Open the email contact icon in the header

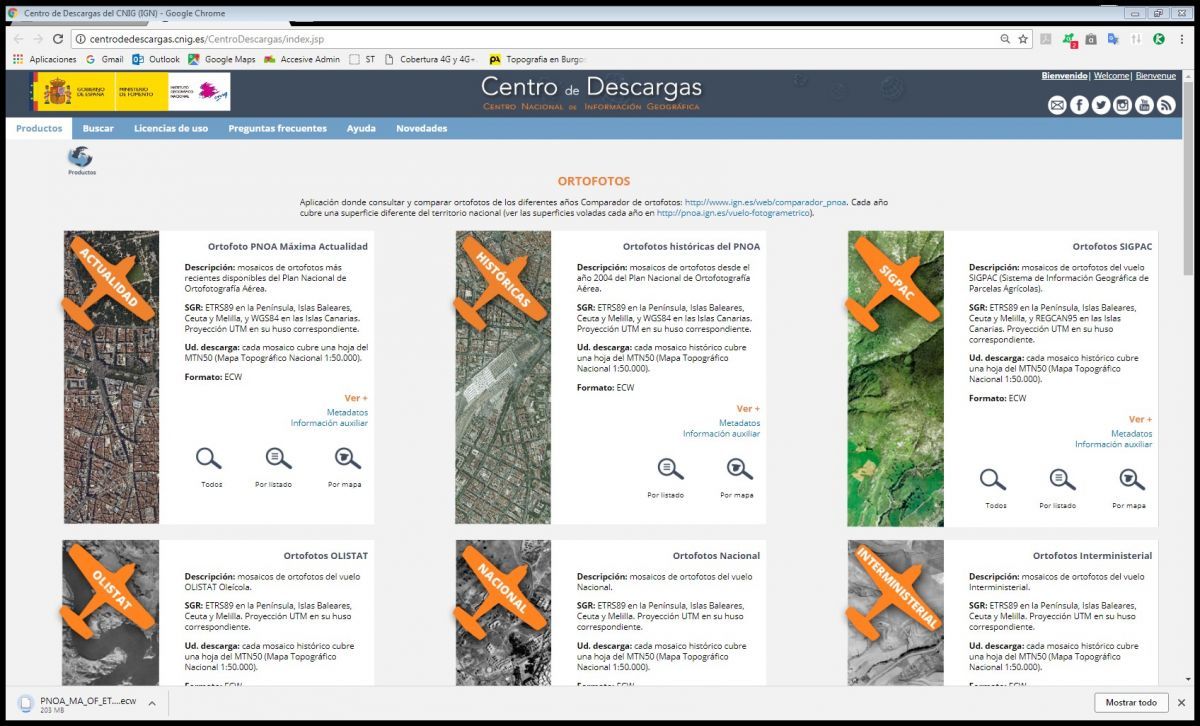[1057, 105]
